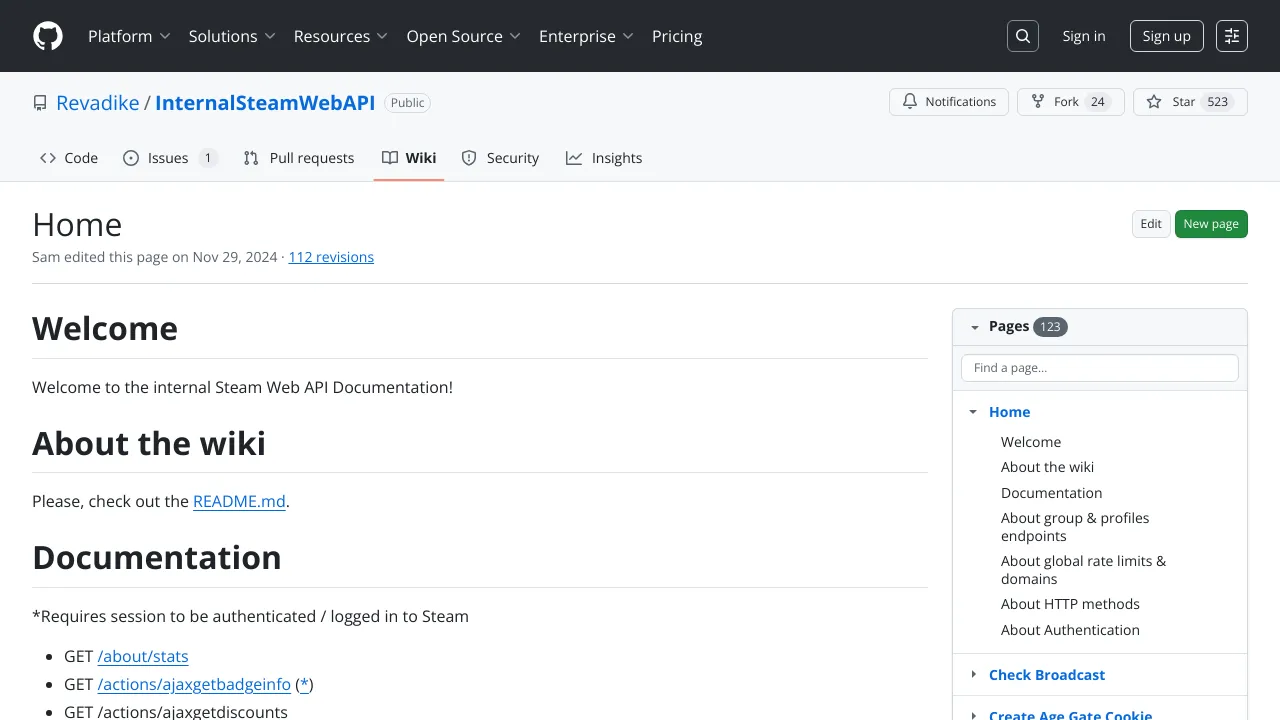Click the GET /actions/ajaxgetdiscounts list entry
Screen dimensions: 1280x720
click(176, 712)
